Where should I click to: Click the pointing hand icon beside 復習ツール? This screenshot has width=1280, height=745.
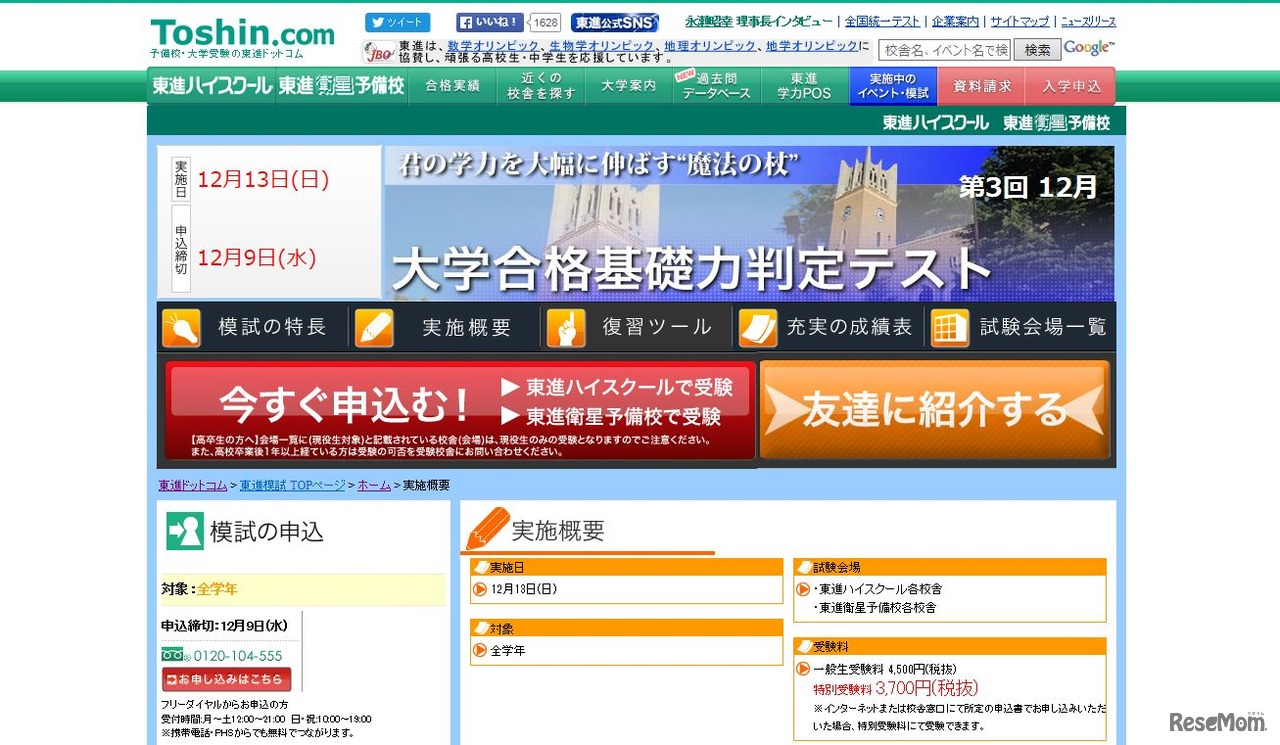(566, 326)
